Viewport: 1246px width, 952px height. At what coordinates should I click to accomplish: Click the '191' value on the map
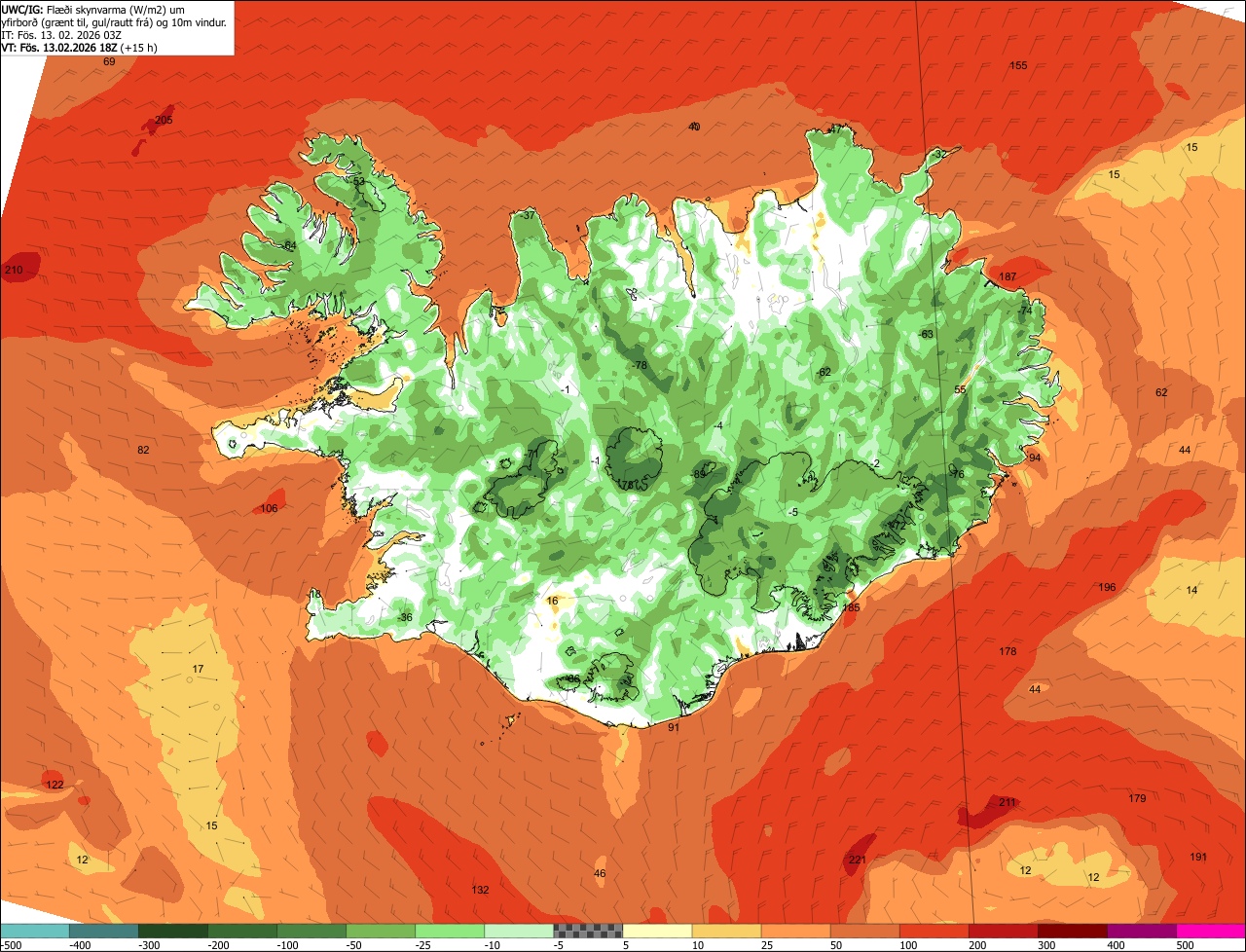click(x=1198, y=857)
